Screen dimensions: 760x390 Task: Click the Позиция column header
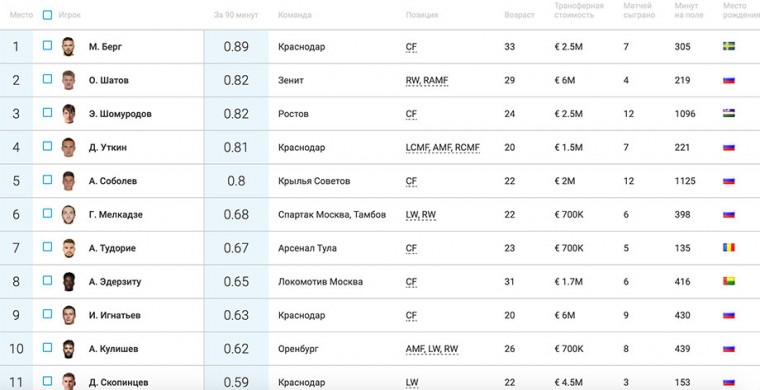(422, 15)
